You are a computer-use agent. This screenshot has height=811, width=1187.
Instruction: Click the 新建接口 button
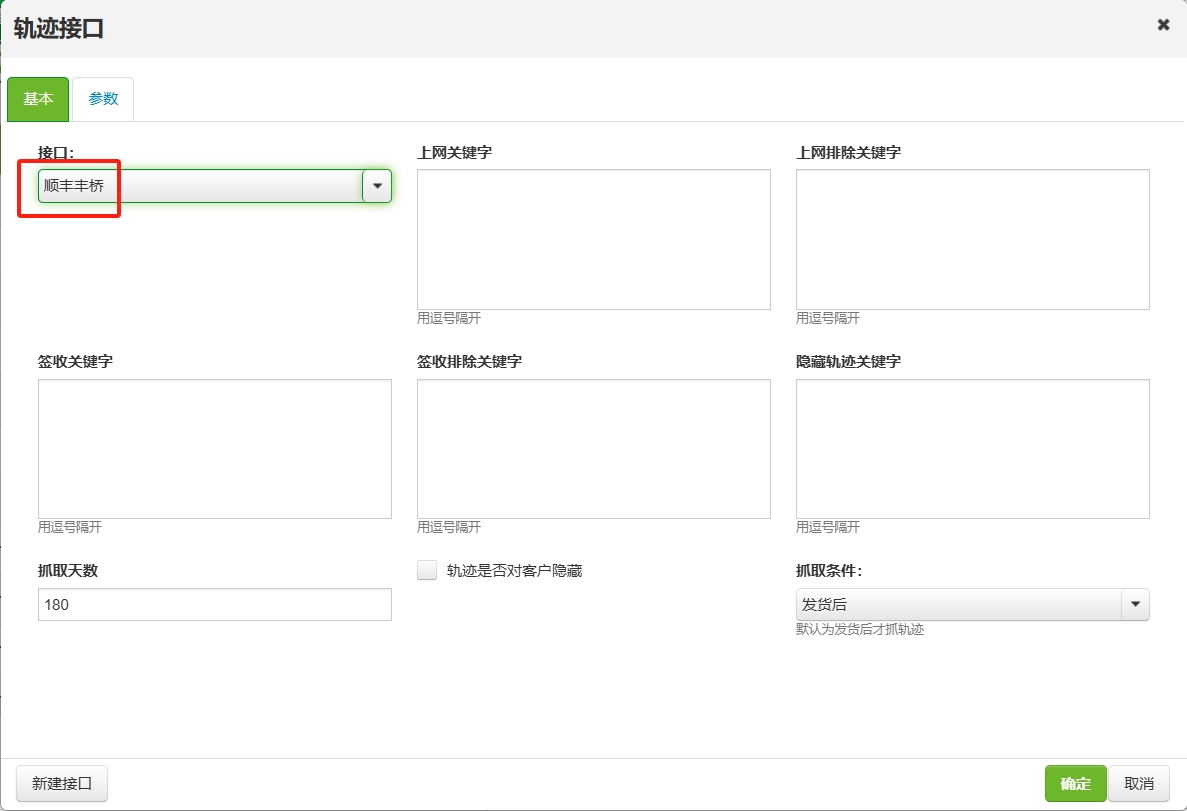pyautogui.click(x=62, y=784)
